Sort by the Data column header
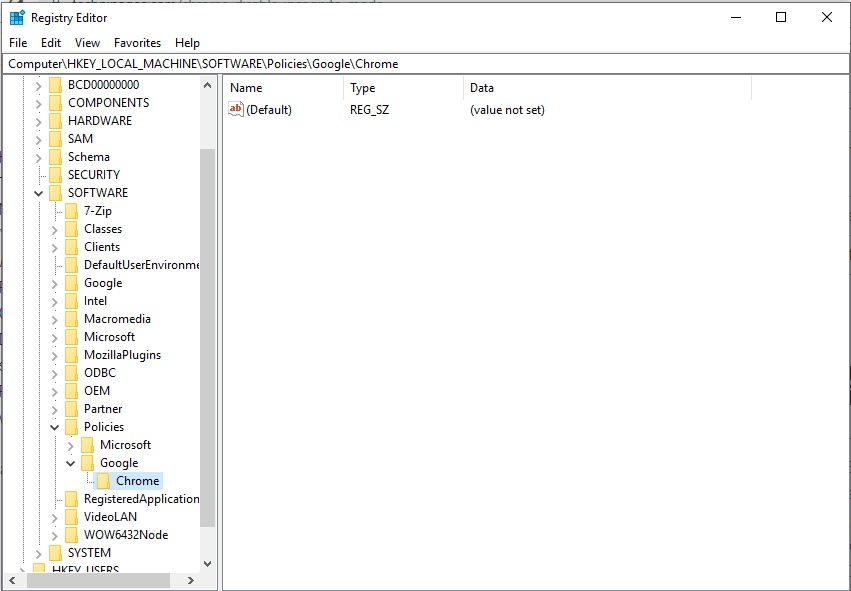 pos(608,88)
